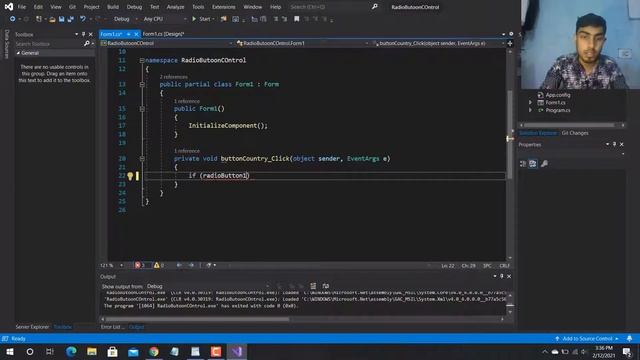Click the Clear All output icon
Screen dimensions: 640x360
click(x=313, y=286)
